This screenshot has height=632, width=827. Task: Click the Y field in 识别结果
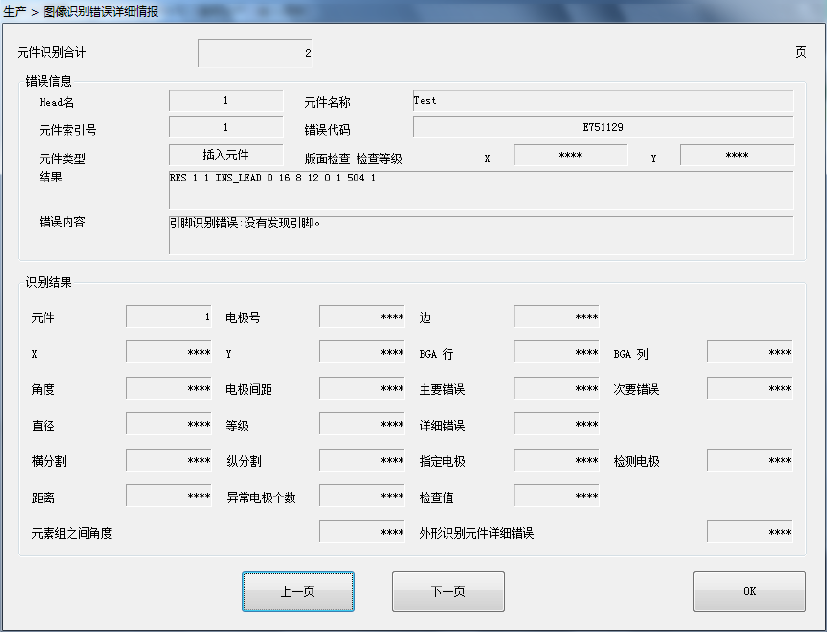point(362,352)
